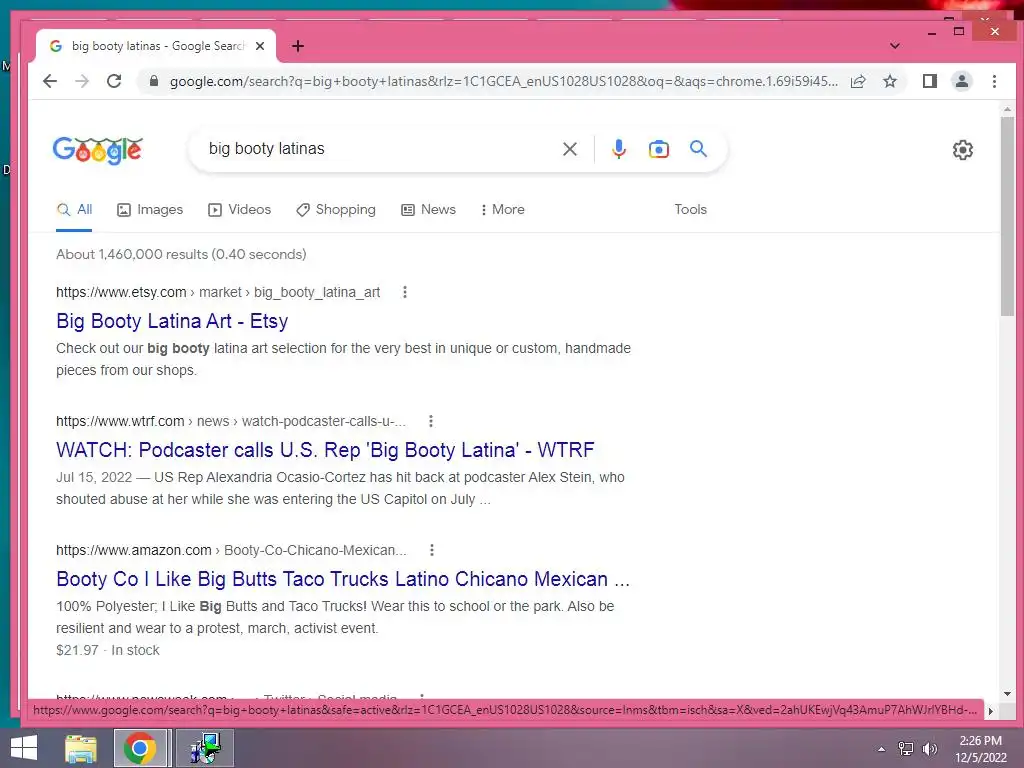Open options for Etsy result

coord(405,292)
